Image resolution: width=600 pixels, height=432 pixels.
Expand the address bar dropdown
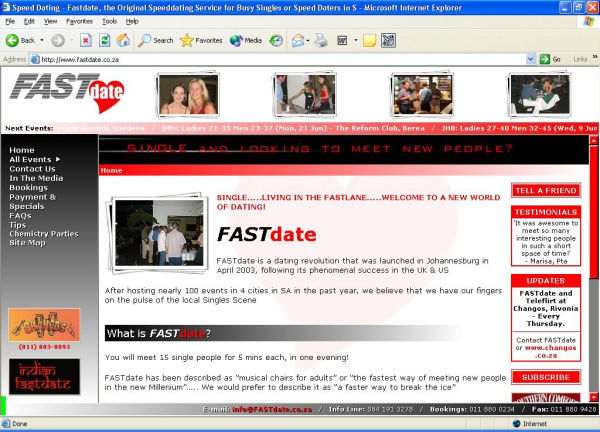[530, 59]
